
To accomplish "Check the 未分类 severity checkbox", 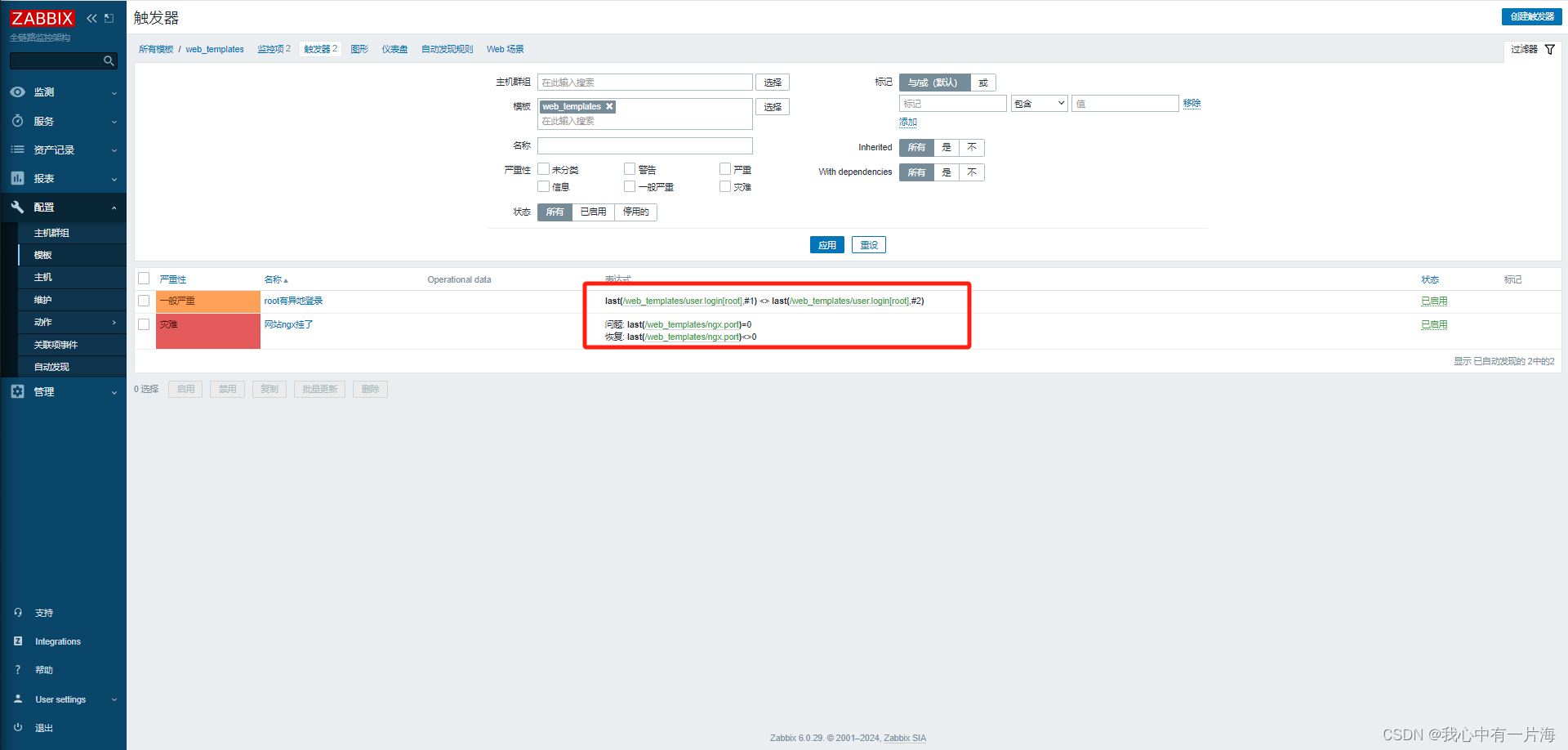I will pyautogui.click(x=543, y=169).
